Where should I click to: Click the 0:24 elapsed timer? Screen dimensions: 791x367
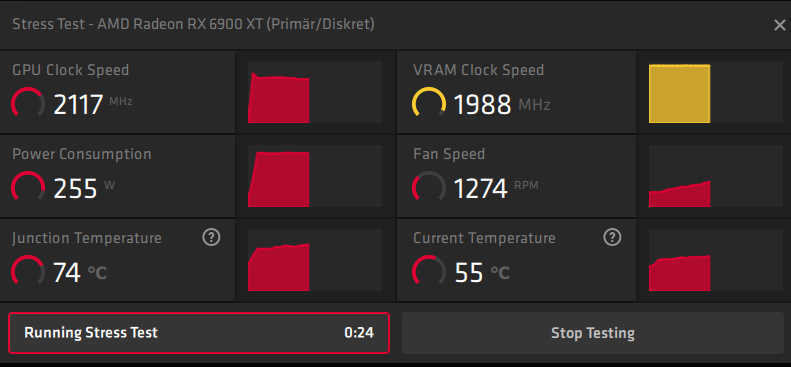(359, 333)
